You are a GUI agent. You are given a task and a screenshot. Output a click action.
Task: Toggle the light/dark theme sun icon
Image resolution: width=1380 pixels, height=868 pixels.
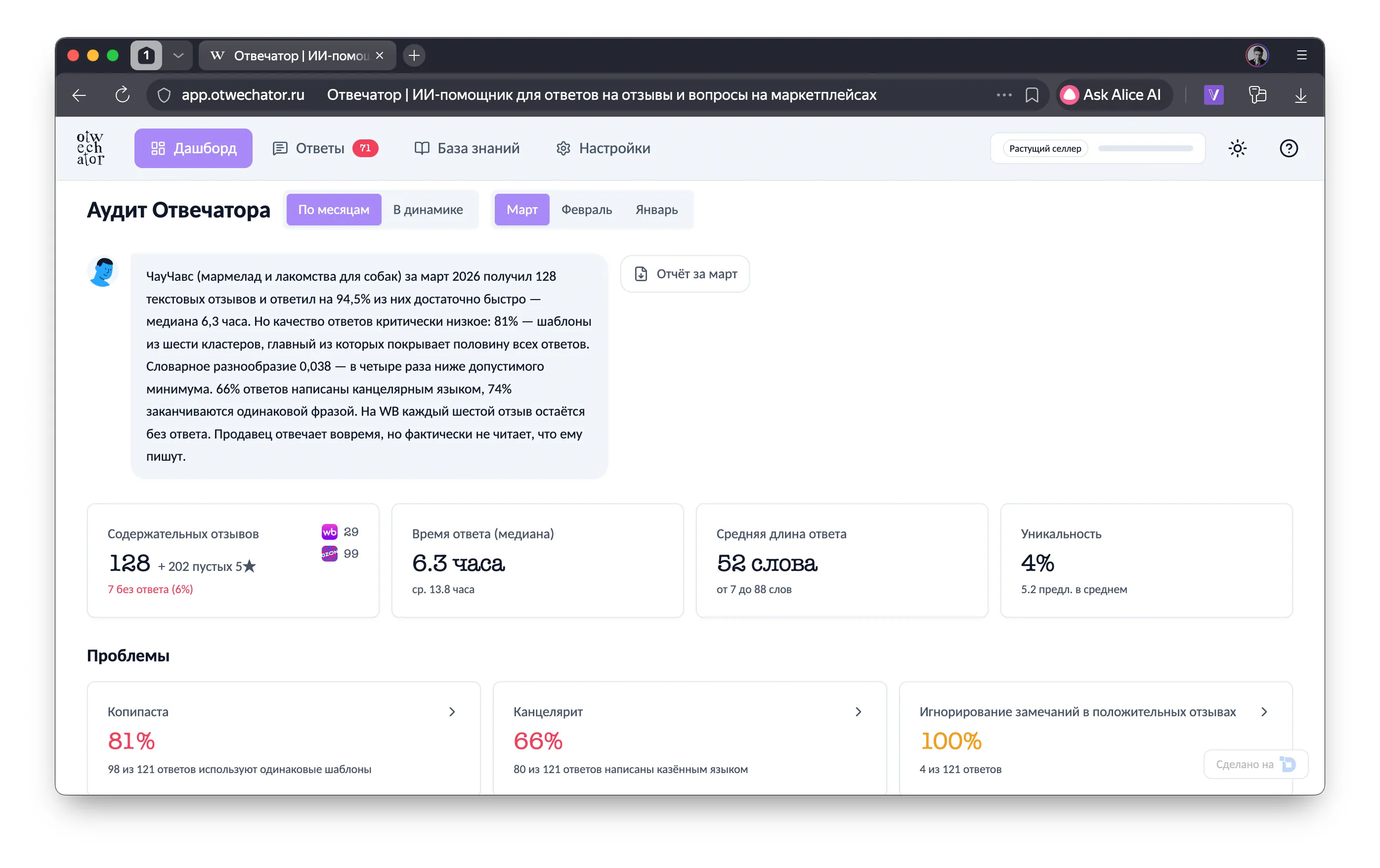[1237, 148]
